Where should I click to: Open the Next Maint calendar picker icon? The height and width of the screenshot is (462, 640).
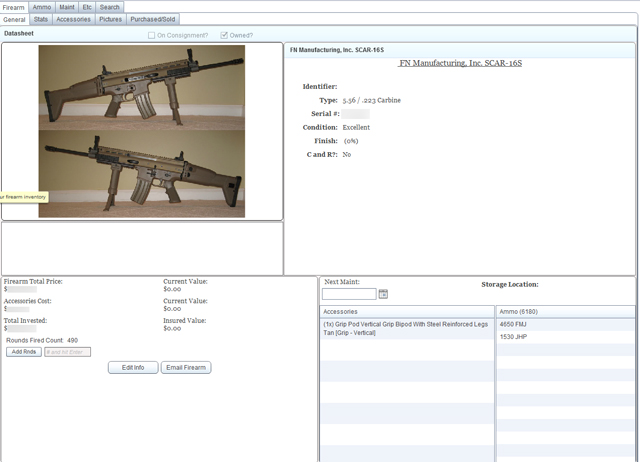383,294
